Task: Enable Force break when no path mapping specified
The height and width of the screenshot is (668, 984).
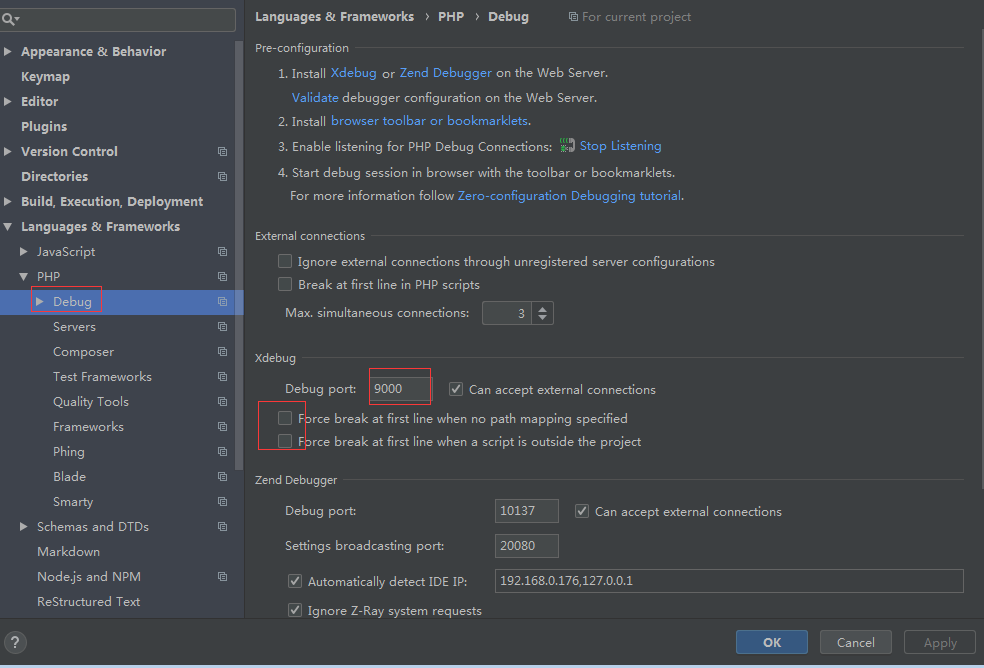Action: 285,418
